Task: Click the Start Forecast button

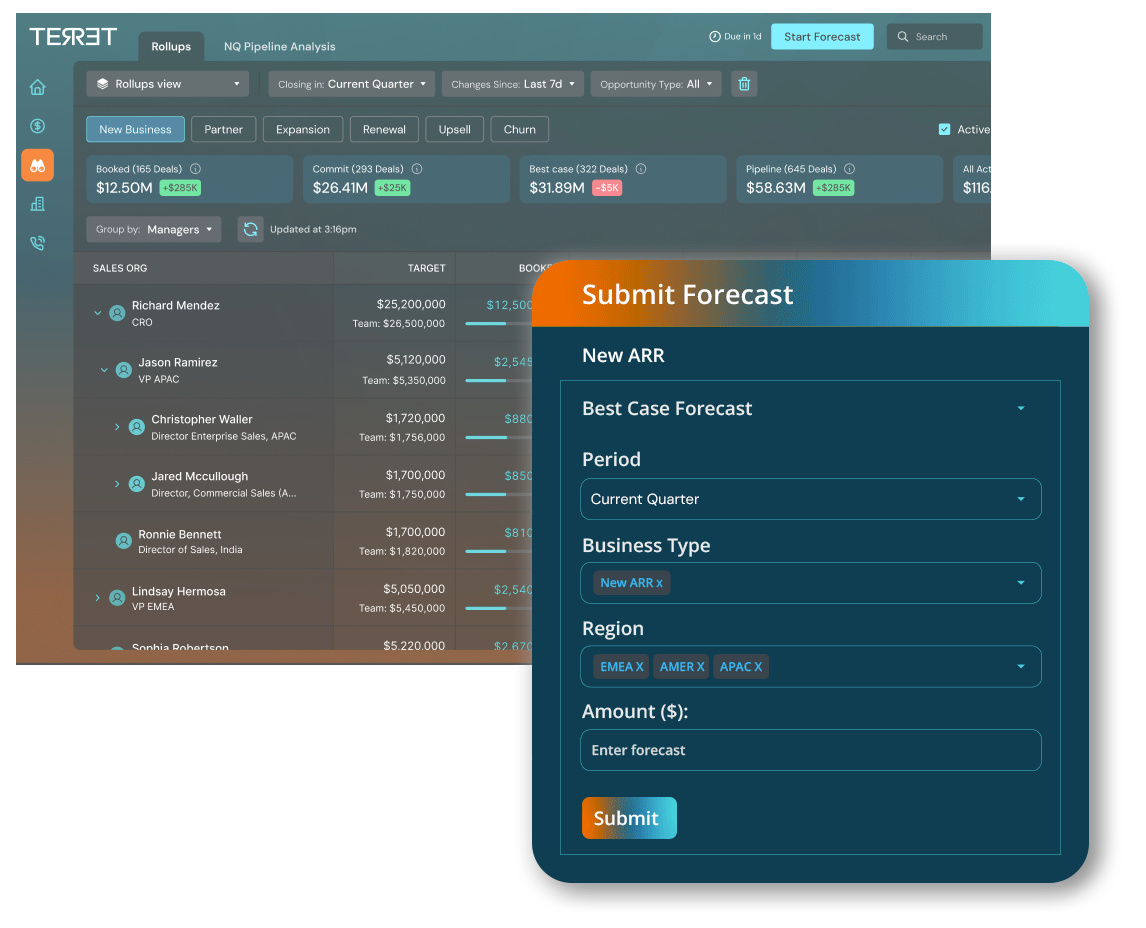Action: click(x=821, y=37)
